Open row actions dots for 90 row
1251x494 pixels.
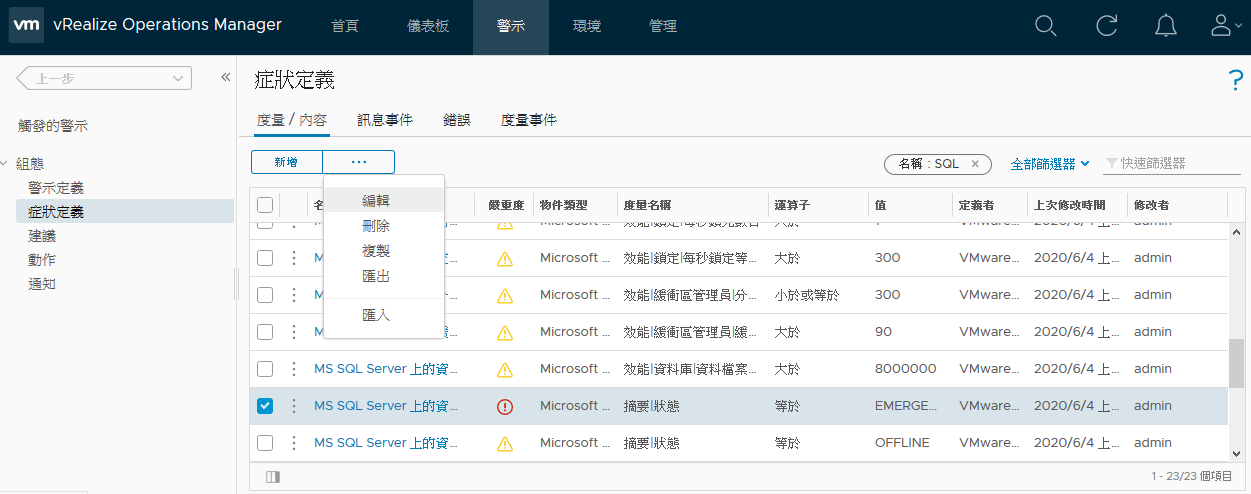(x=294, y=332)
